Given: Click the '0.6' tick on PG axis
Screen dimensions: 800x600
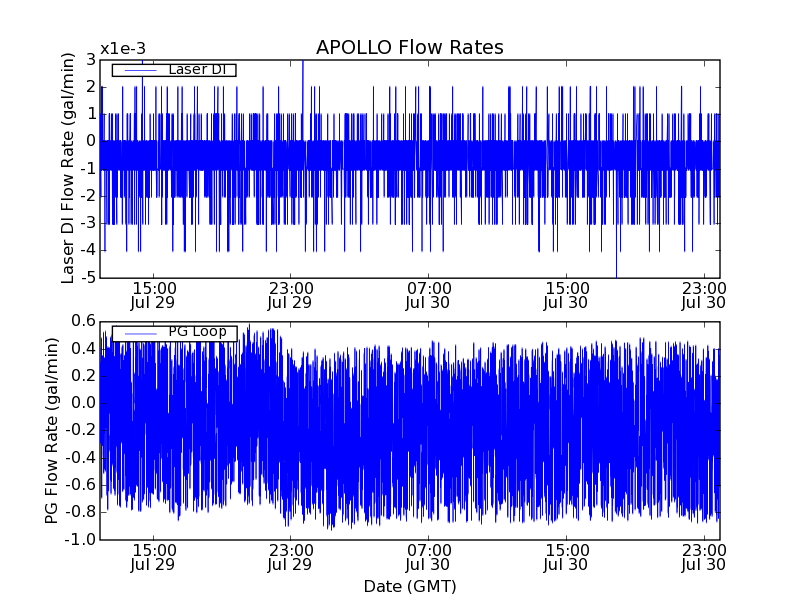Looking at the screenshot, I should 84,321.
